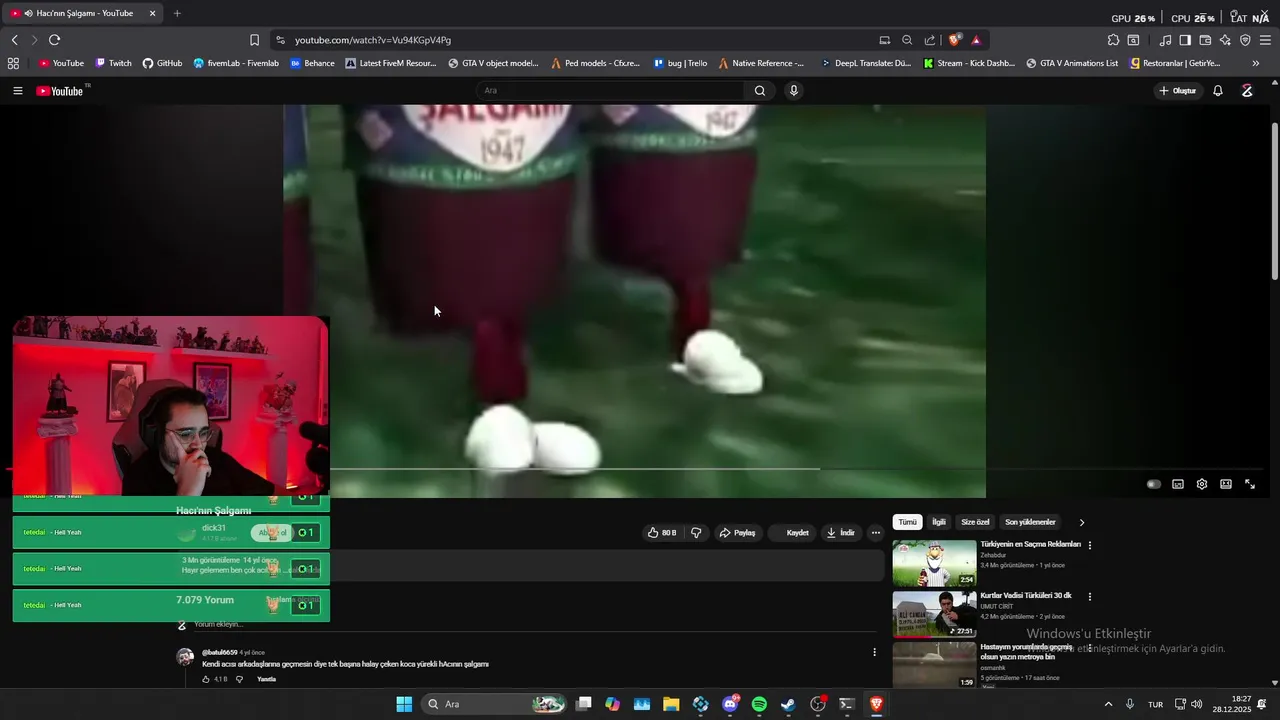Switch to the Hacı'nın Şalgamı browser tab

pyautogui.click(x=82, y=13)
